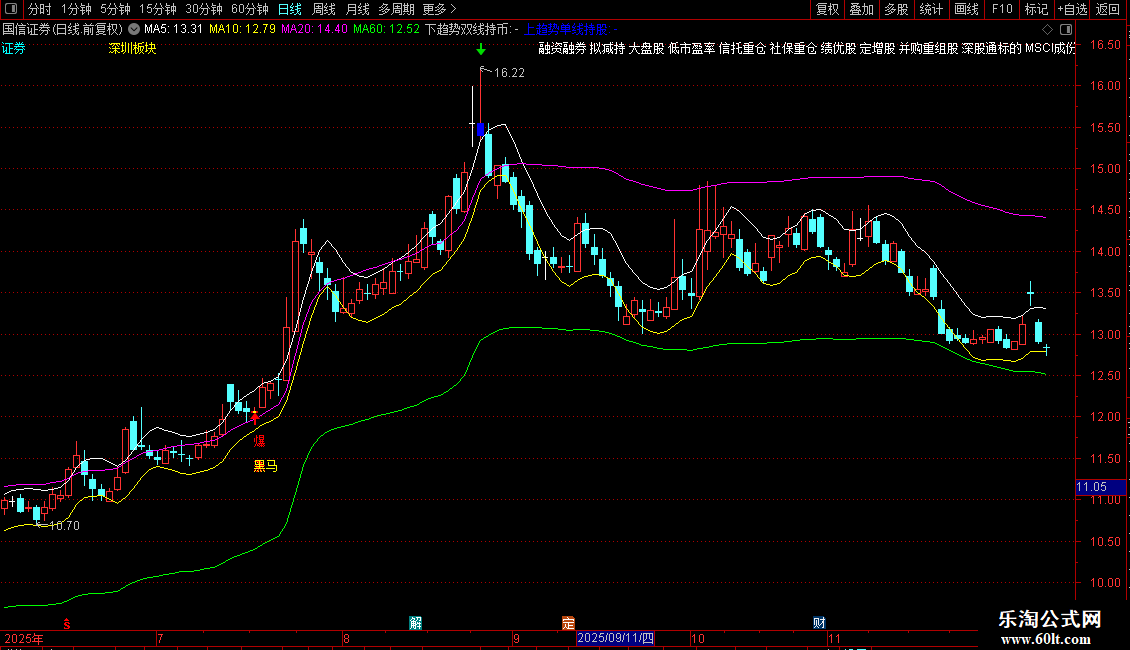Click the 解 event marker on timeline
Image resolution: width=1130 pixels, height=650 pixels.
(415, 622)
